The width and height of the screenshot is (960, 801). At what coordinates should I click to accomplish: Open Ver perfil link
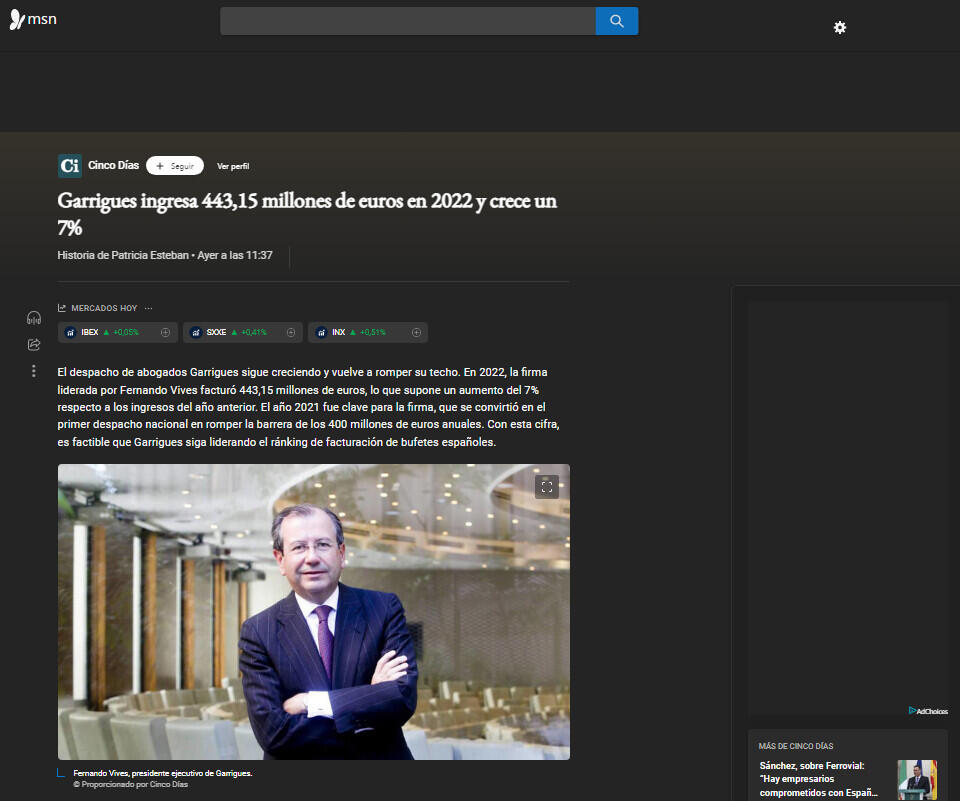pos(233,166)
